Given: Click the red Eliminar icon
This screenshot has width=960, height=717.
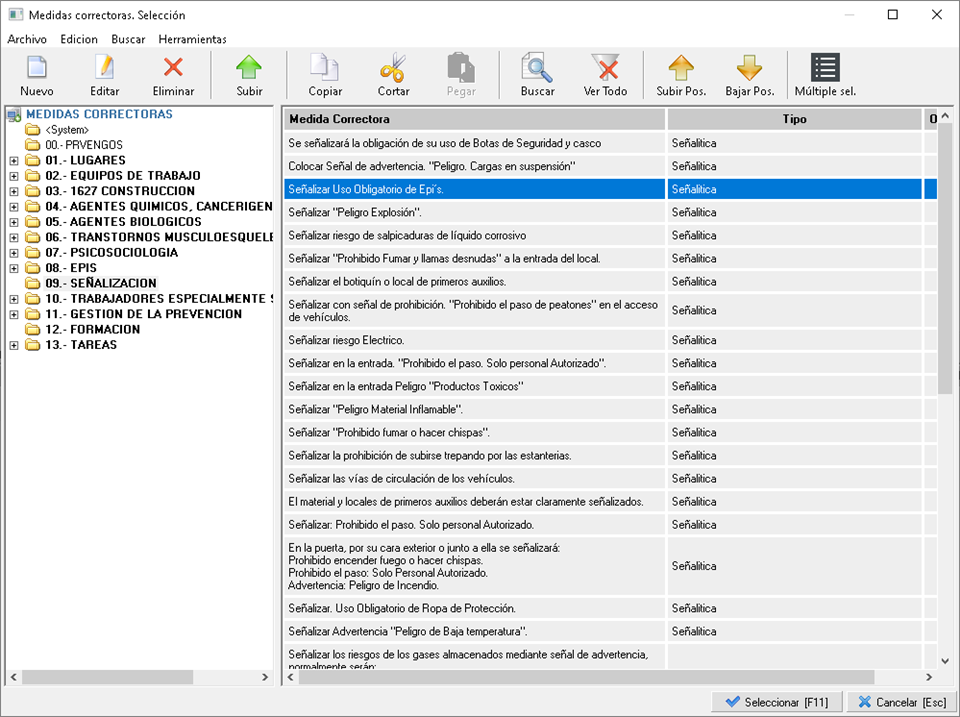Looking at the screenshot, I should coord(173,69).
